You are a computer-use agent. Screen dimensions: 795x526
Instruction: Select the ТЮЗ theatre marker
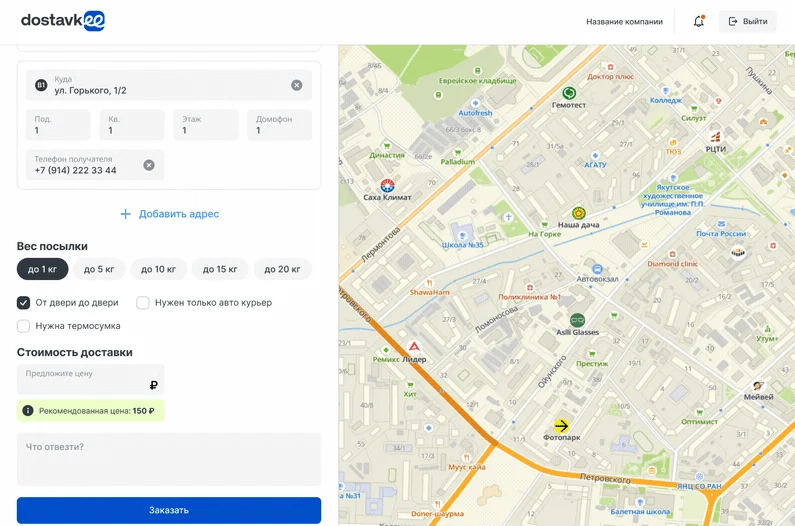(673, 143)
